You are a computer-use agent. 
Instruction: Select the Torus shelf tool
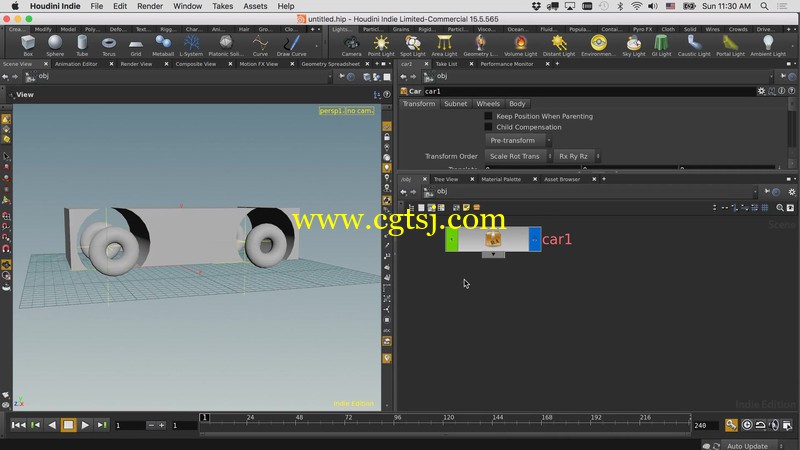pos(109,45)
